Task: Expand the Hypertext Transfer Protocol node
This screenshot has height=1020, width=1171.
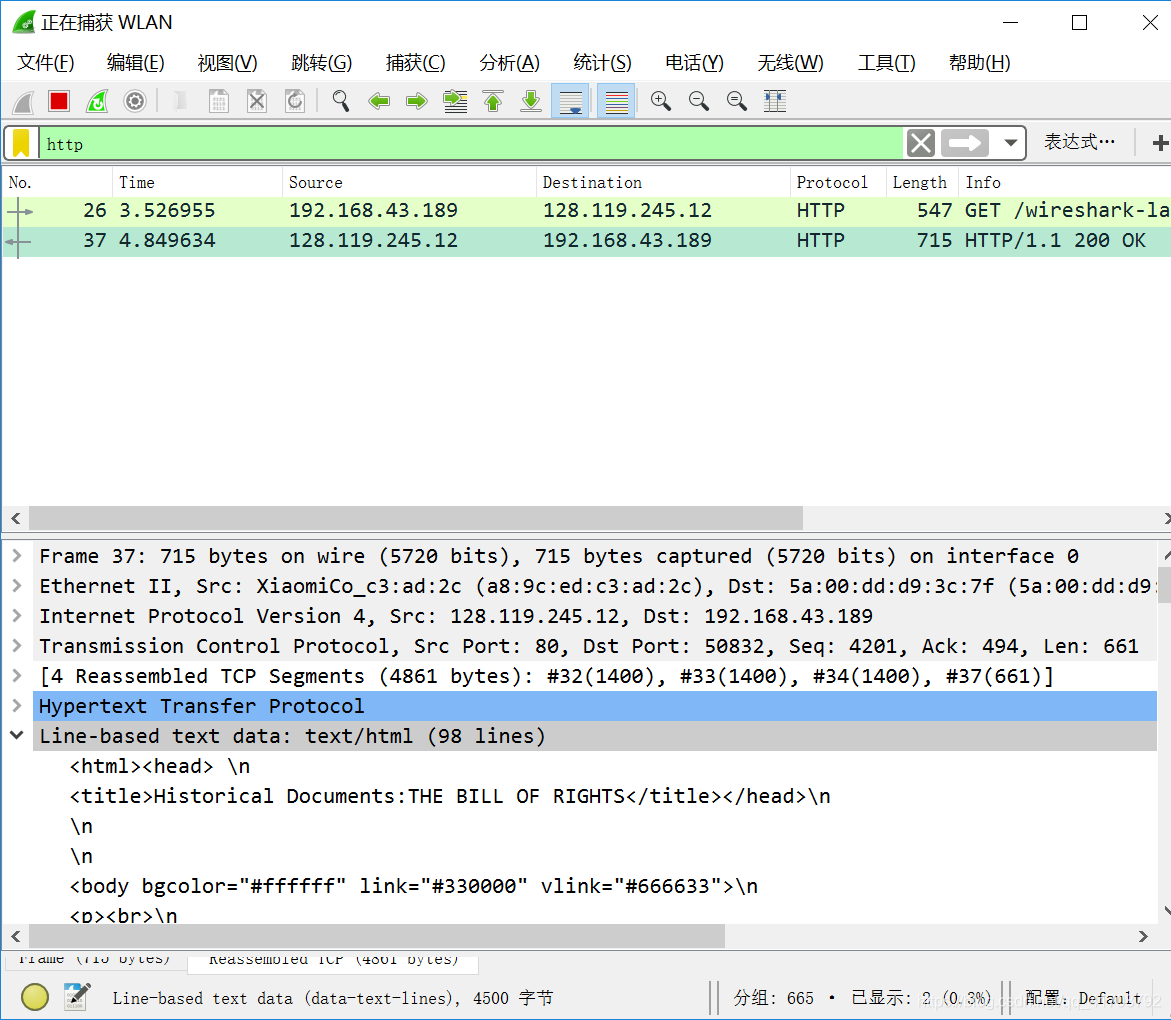Action: tap(17, 705)
